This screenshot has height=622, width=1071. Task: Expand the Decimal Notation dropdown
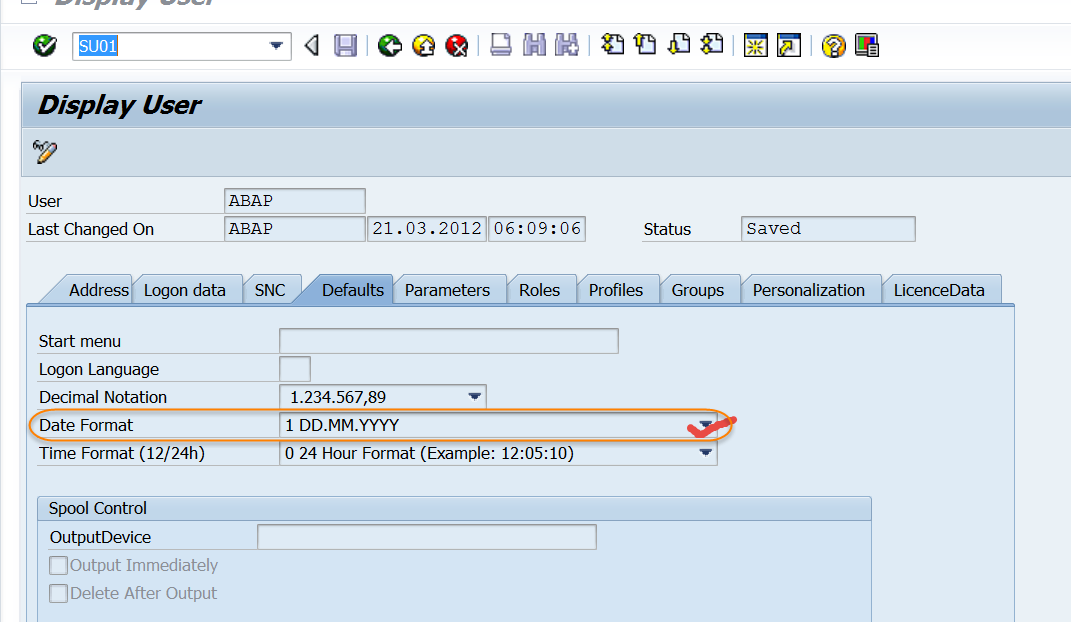tap(474, 397)
